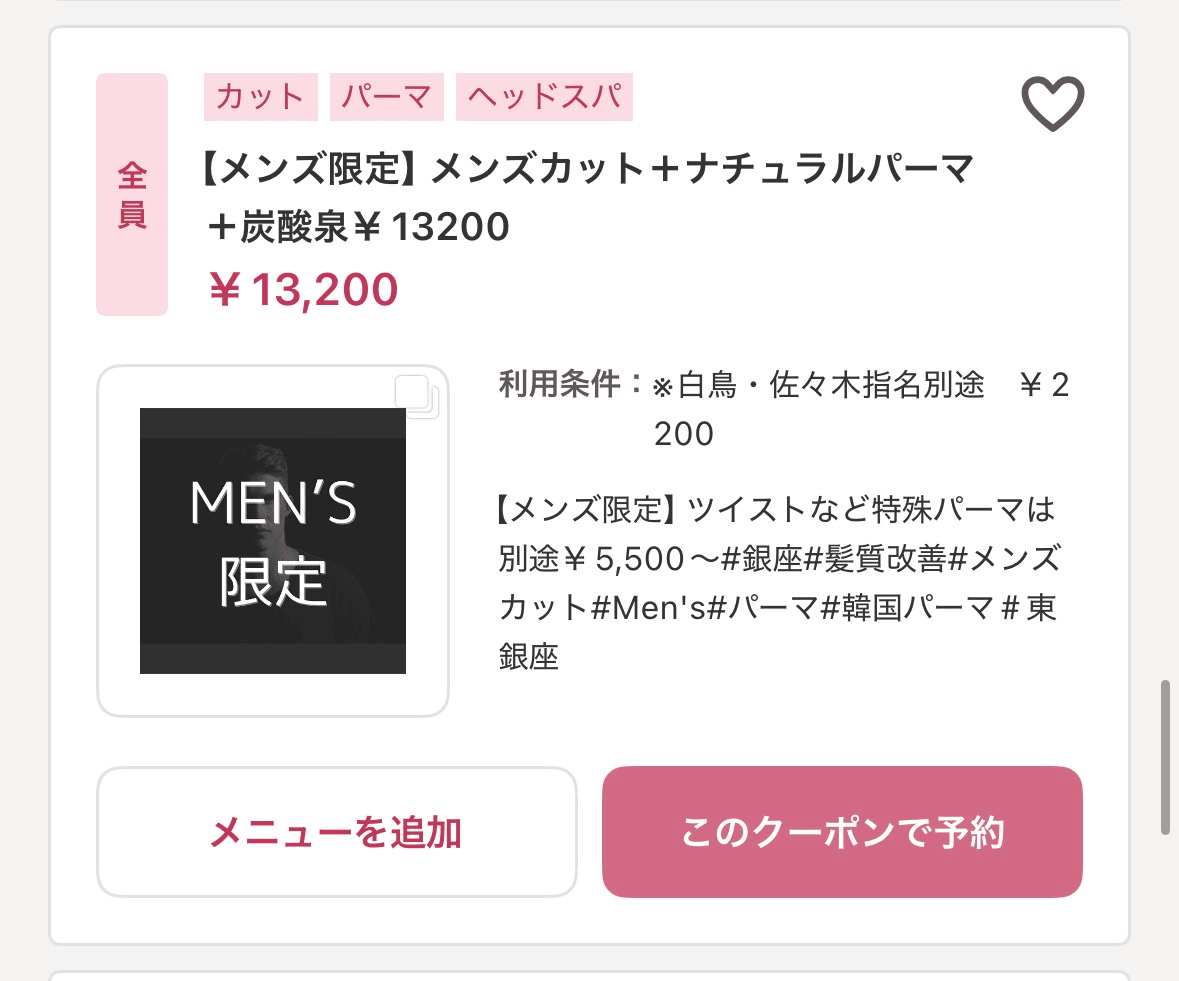Select the ヘッドスパ category tag
The width and height of the screenshot is (1179, 981).
click(544, 97)
